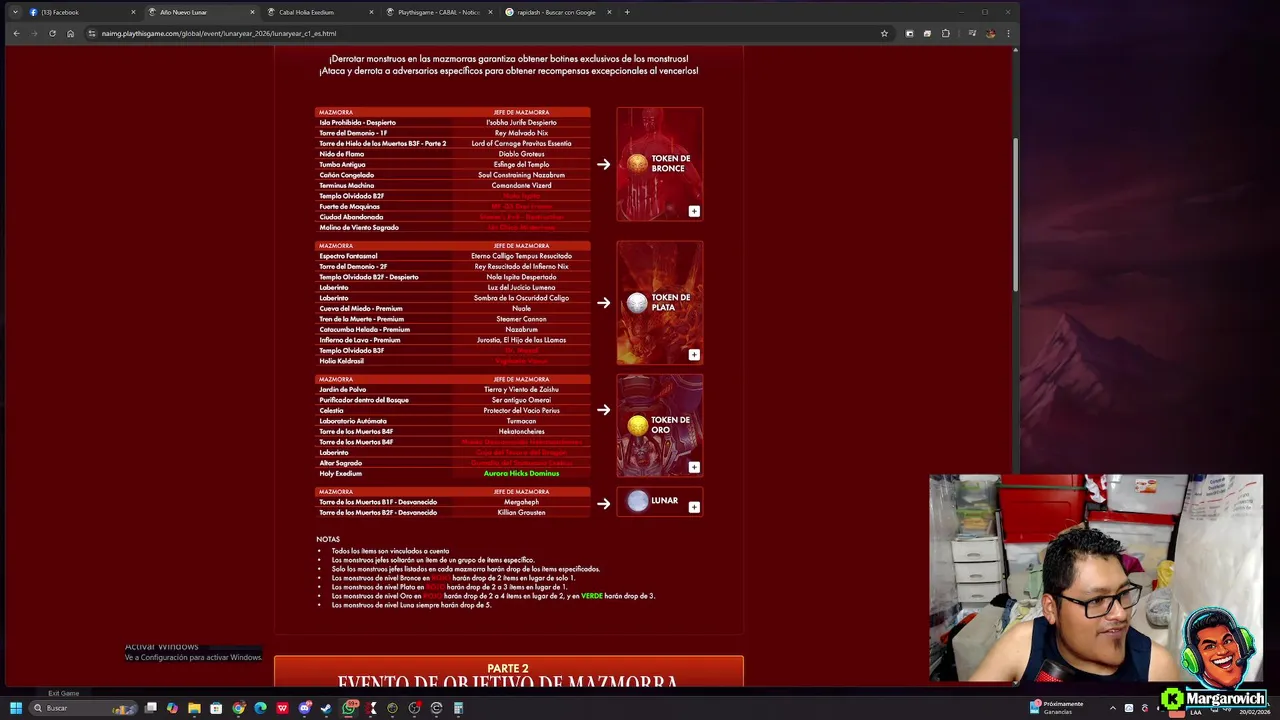Open the Próximamente Ganancias taskbar widget
The image size is (1280, 720).
tap(1058, 708)
